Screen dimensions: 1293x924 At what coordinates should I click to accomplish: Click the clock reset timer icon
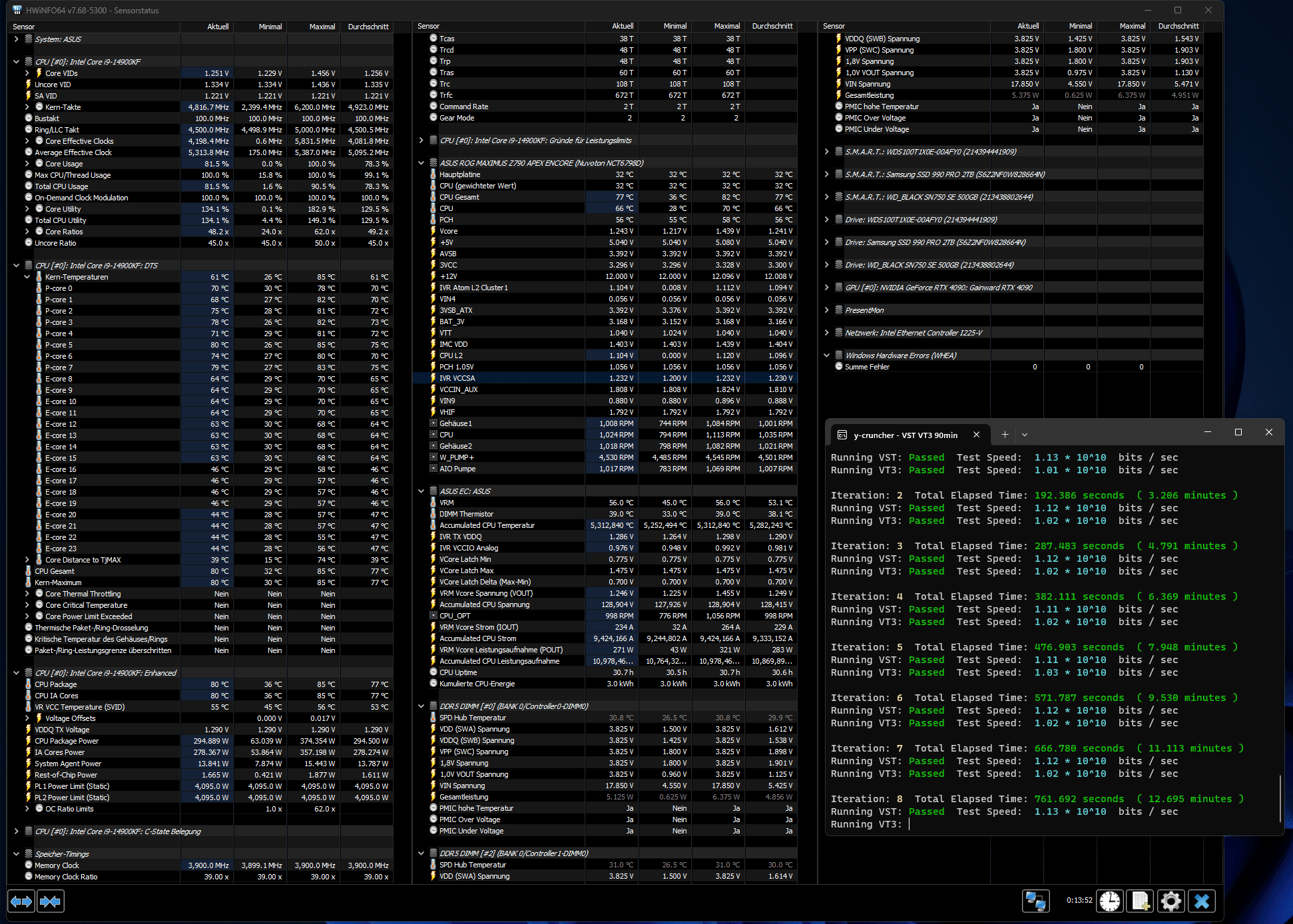(1110, 901)
